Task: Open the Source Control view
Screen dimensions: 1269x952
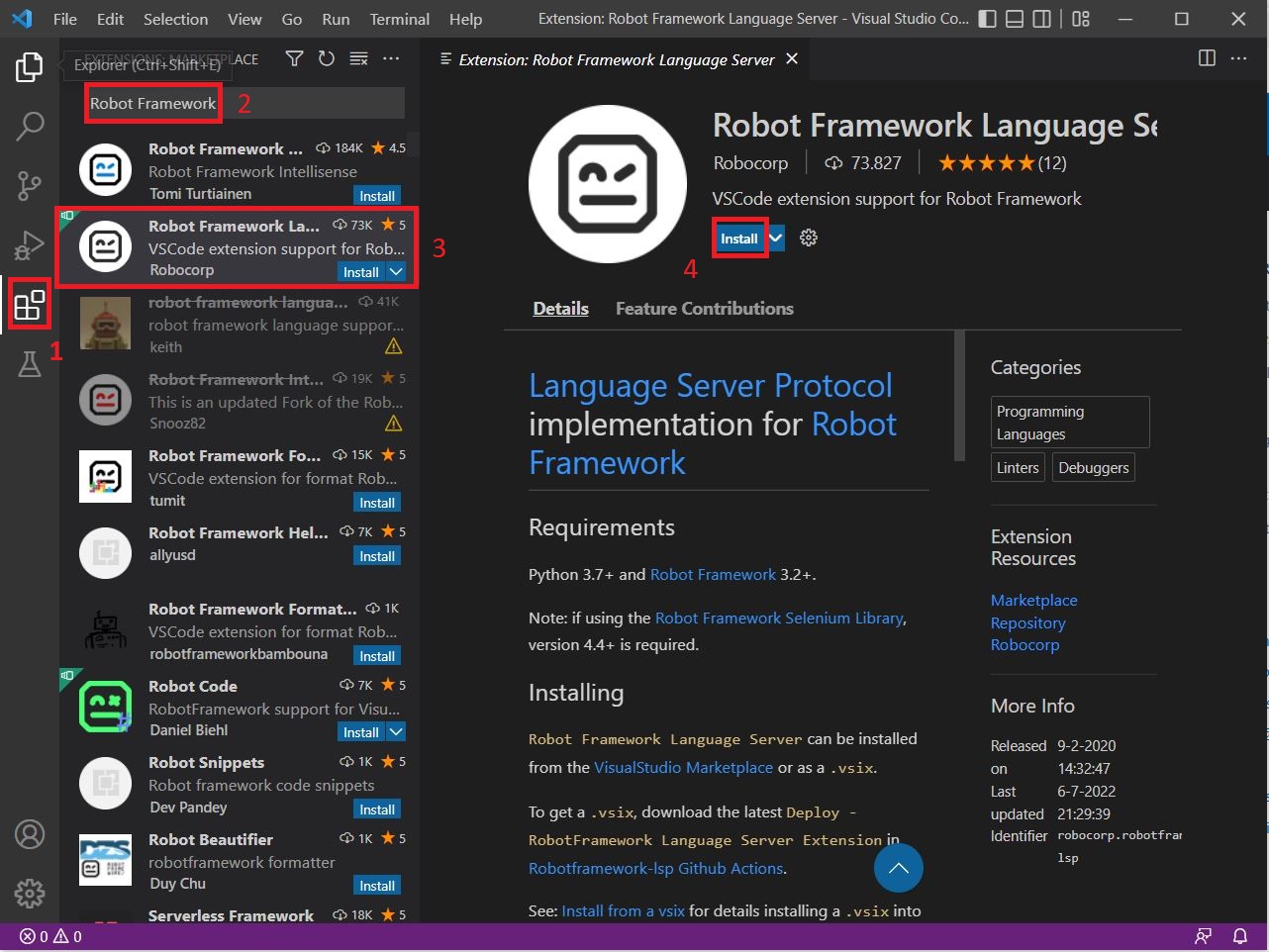Action: click(x=30, y=185)
